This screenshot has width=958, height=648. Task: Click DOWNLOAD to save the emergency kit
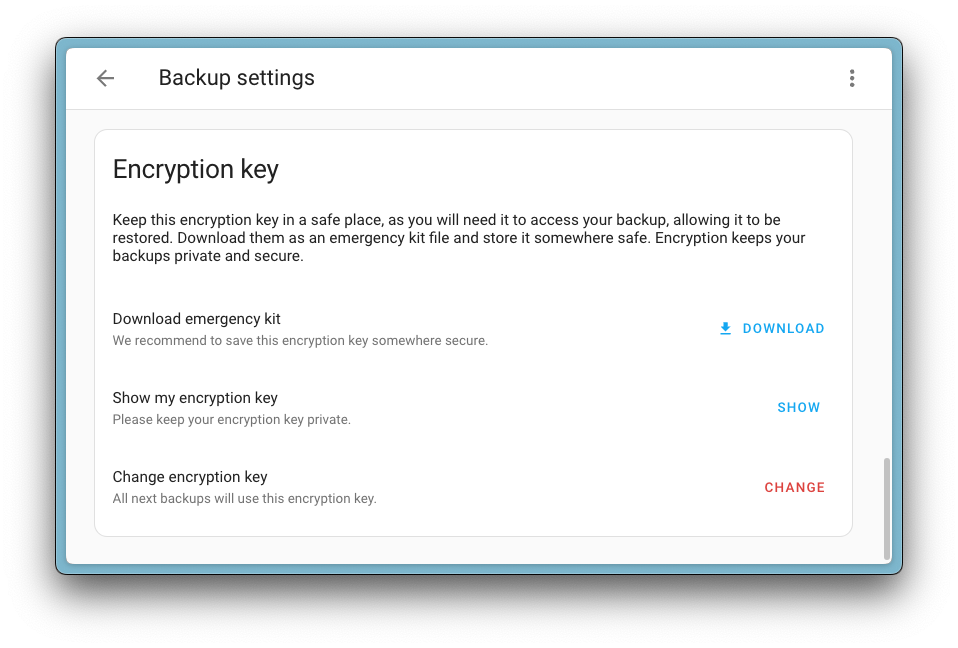783,328
